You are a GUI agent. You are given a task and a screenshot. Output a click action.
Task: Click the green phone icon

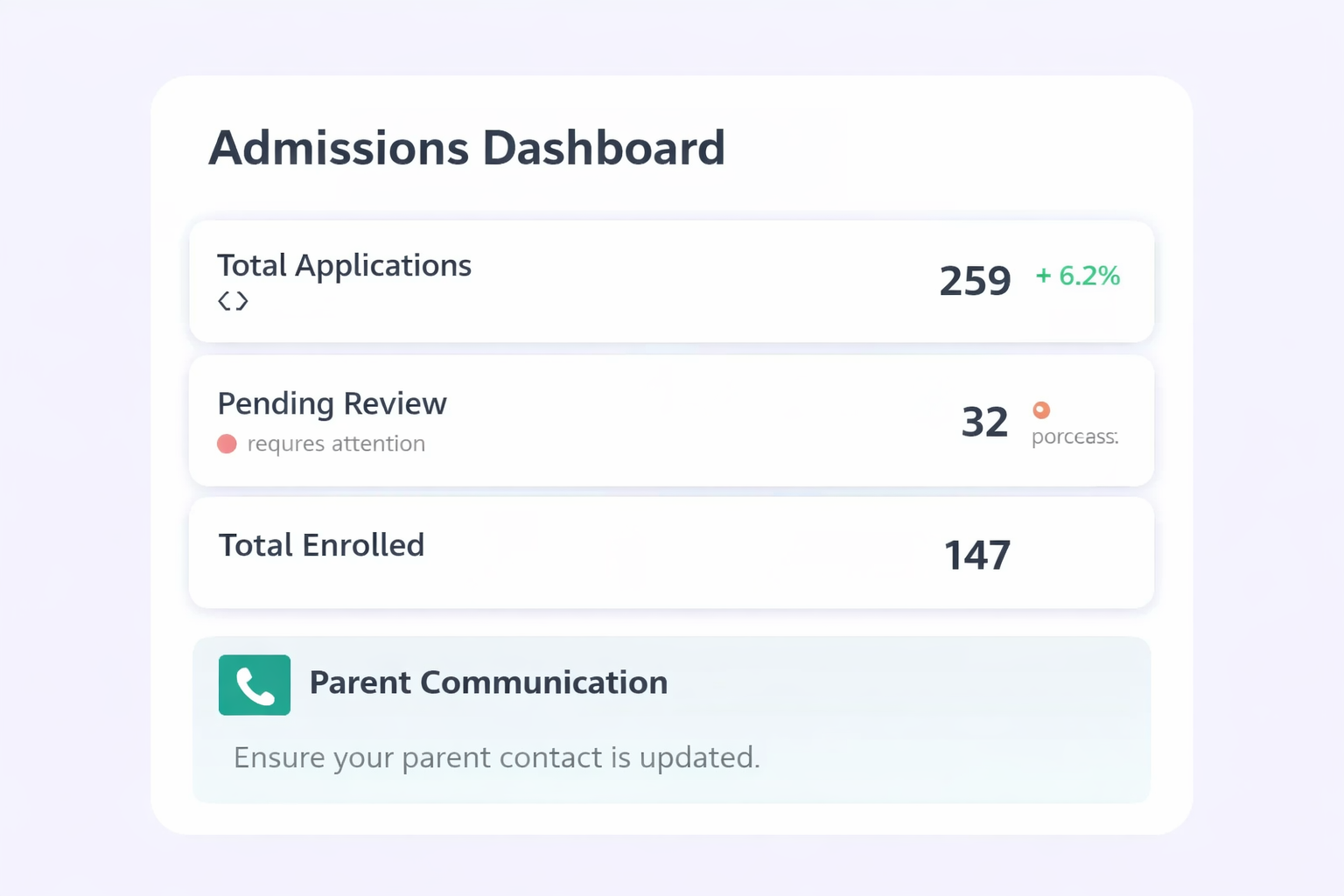[x=255, y=685]
